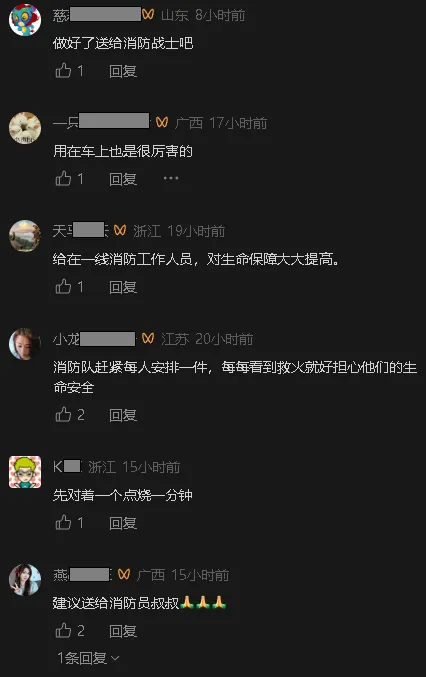Viewport: 426px width, 677px height.
Task: Reply to 建议送给消防员叔叔 comment
Action: 123,631
